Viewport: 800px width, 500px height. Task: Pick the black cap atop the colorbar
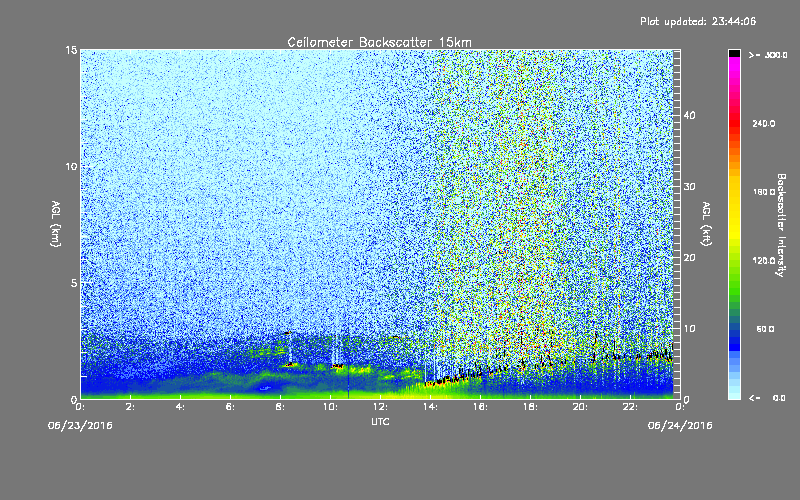pos(734,53)
